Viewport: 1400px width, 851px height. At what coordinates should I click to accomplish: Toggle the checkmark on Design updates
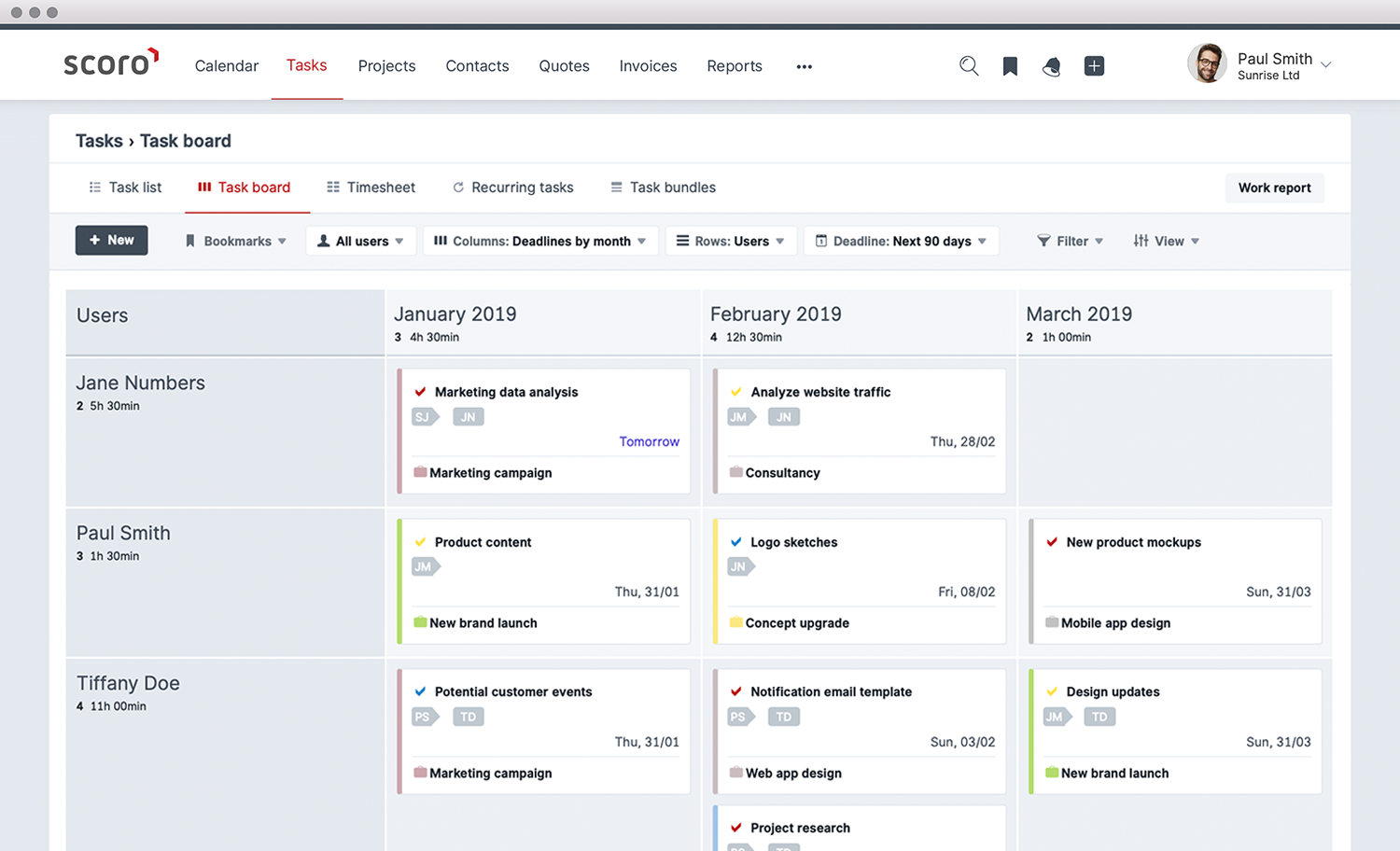click(1052, 691)
